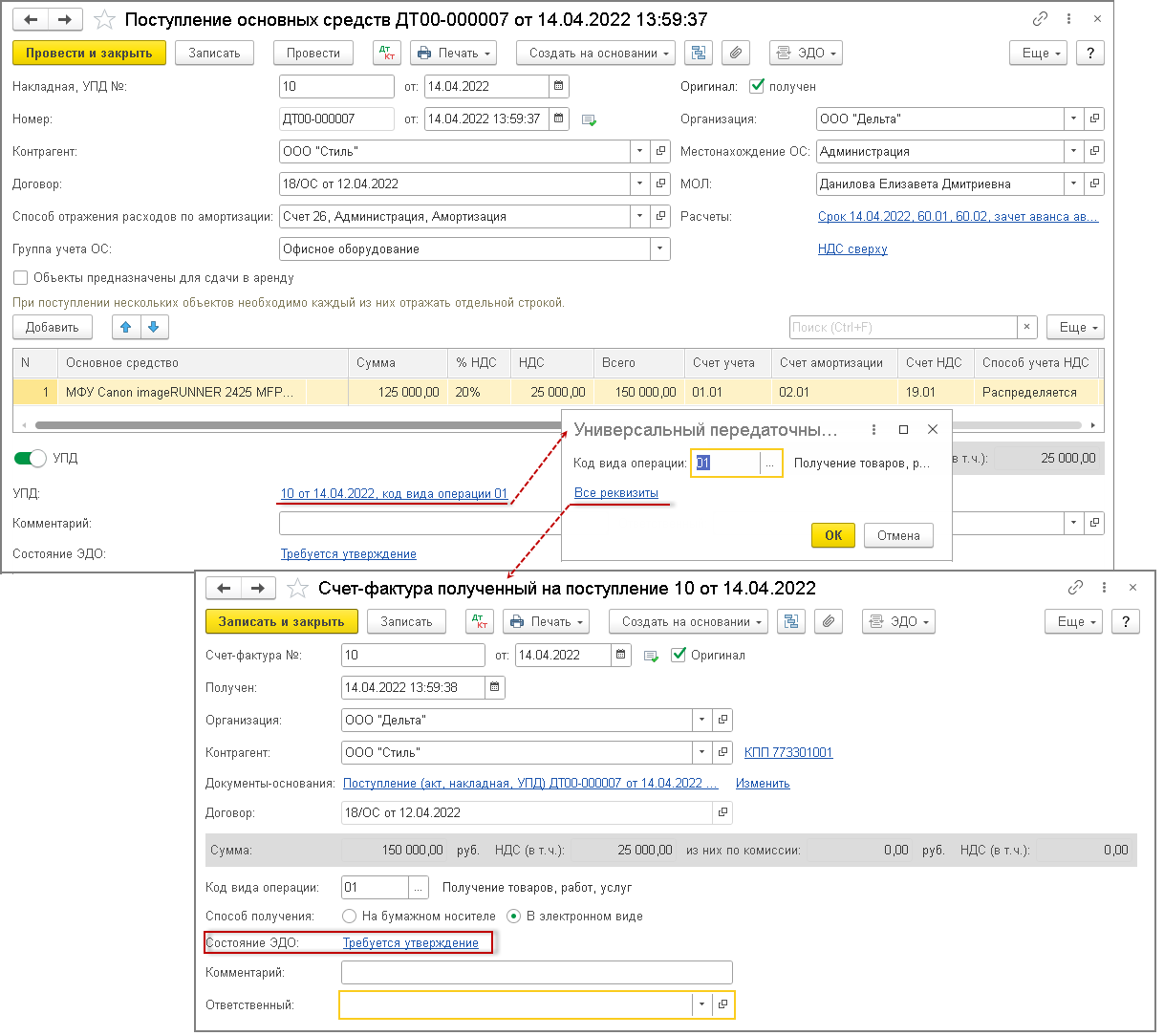This screenshot has height=1036, width=1164.
Task: Open Изменить link for Документы-основания
Action: [x=763, y=784]
